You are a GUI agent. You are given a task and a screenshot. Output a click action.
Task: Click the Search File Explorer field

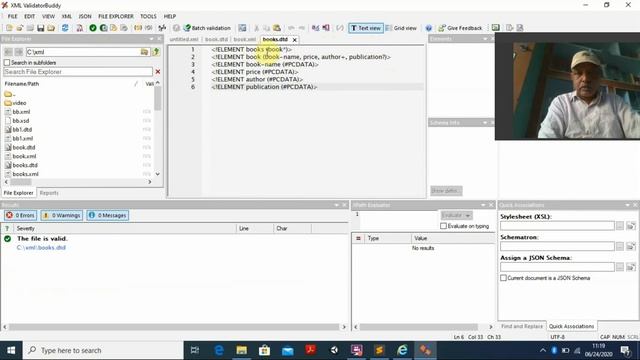(x=78, y=71)
